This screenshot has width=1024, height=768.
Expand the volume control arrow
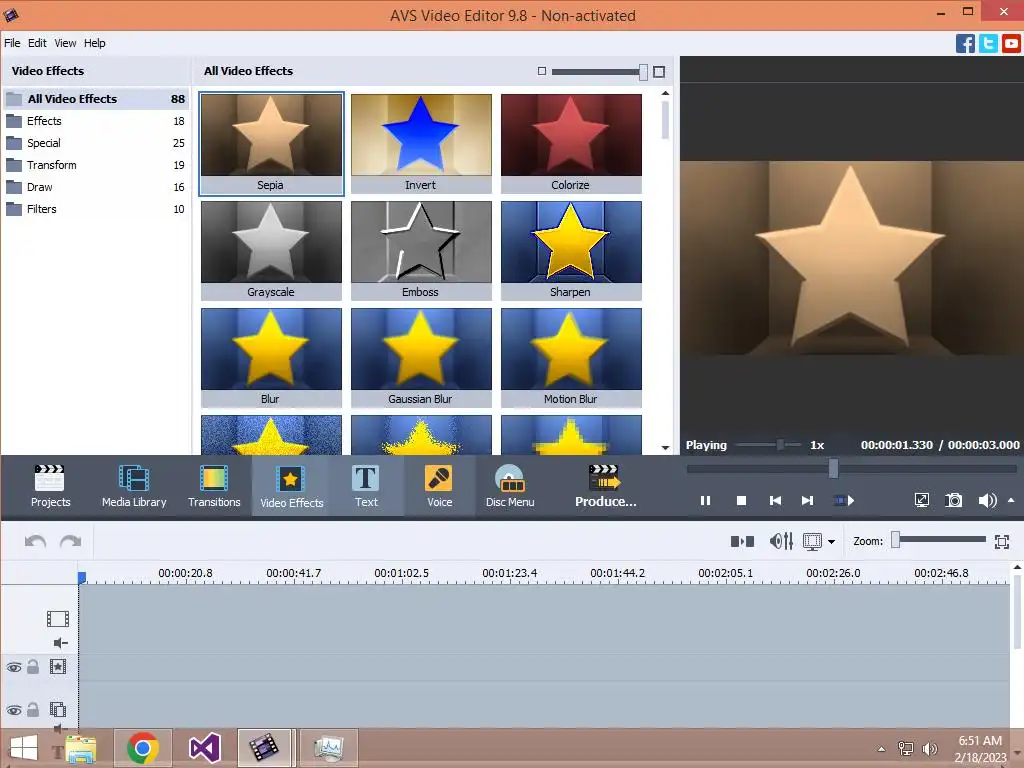click(1011, 501)
